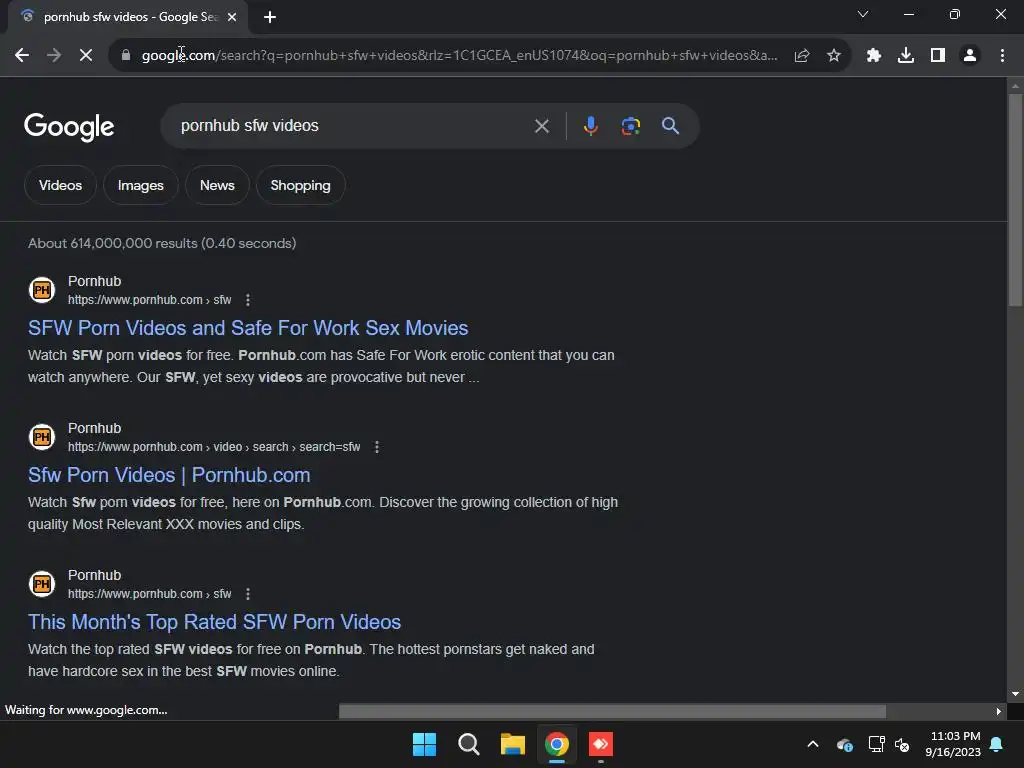This screenshot has height=768, width=1024.
Task: Open three-dot options for first result
Action: (x=248, y=300)
